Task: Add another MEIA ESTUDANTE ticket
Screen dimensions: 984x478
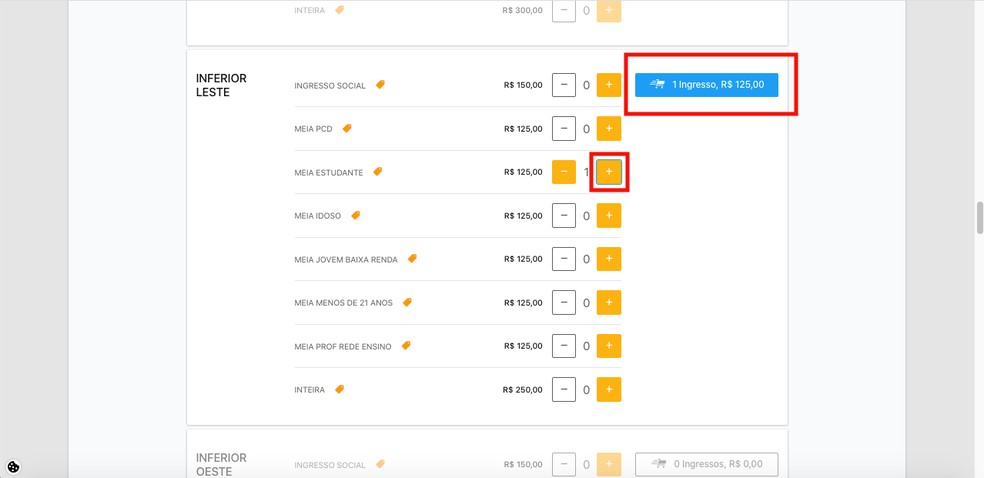Action: [609, 172]
